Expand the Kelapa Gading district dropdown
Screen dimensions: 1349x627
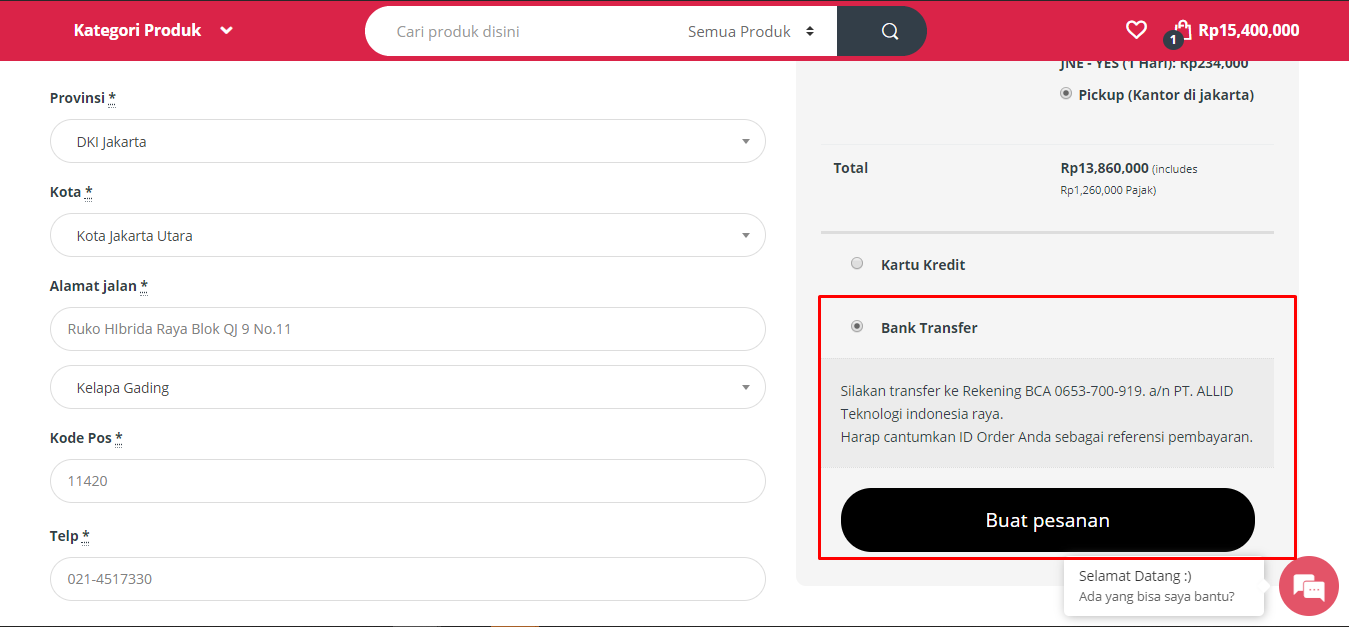[407, 388]
